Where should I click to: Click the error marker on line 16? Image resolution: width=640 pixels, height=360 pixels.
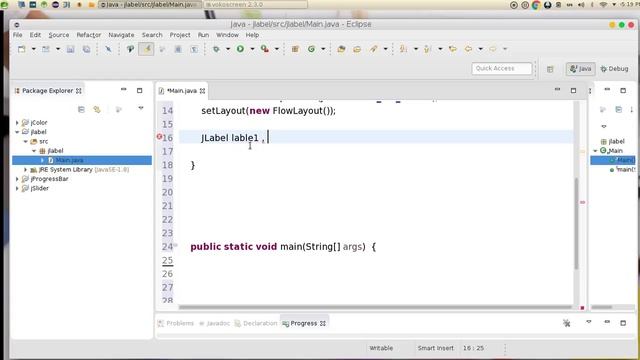(159, 137)
